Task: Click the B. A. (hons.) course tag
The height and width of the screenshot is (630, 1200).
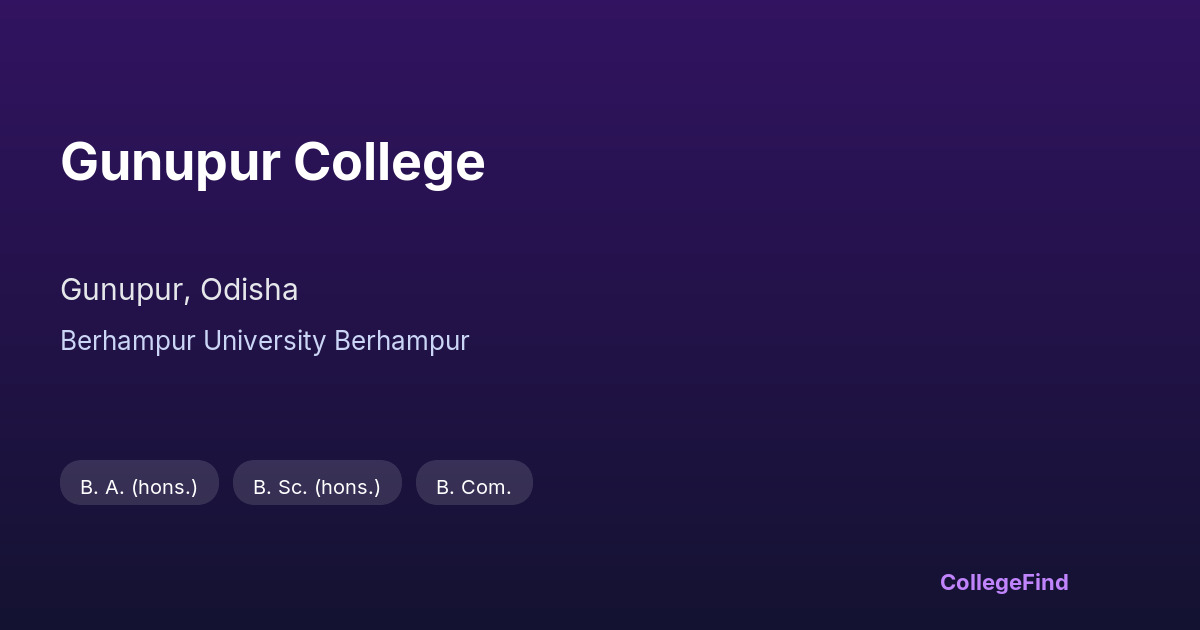Action: (x=139, y=487)
